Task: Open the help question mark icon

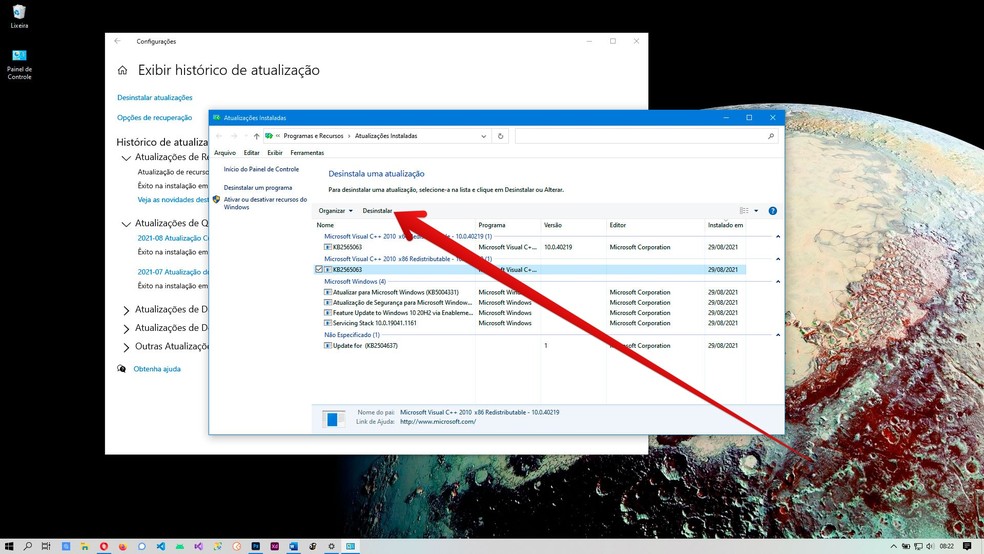Action: (x=773, y=211)
